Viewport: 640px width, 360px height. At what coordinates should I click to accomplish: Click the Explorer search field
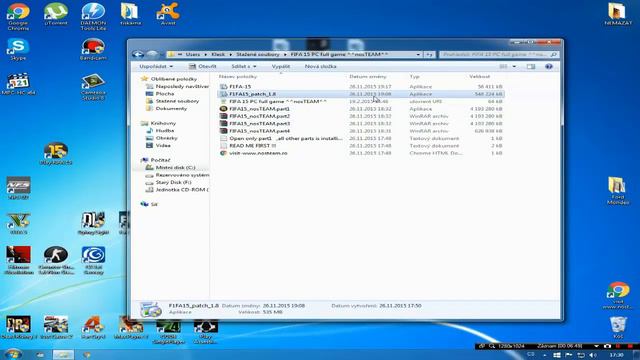499,54
